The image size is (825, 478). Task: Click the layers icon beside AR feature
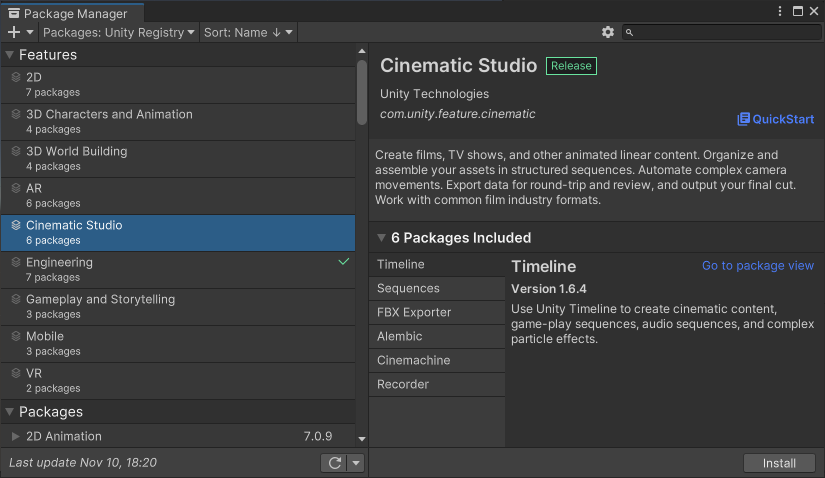pos(16,188)
